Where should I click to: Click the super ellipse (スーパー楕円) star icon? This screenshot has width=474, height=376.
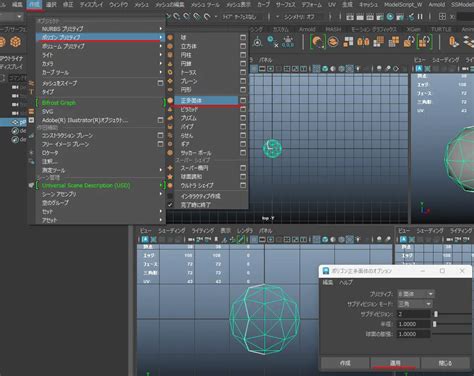pos(170,168)
